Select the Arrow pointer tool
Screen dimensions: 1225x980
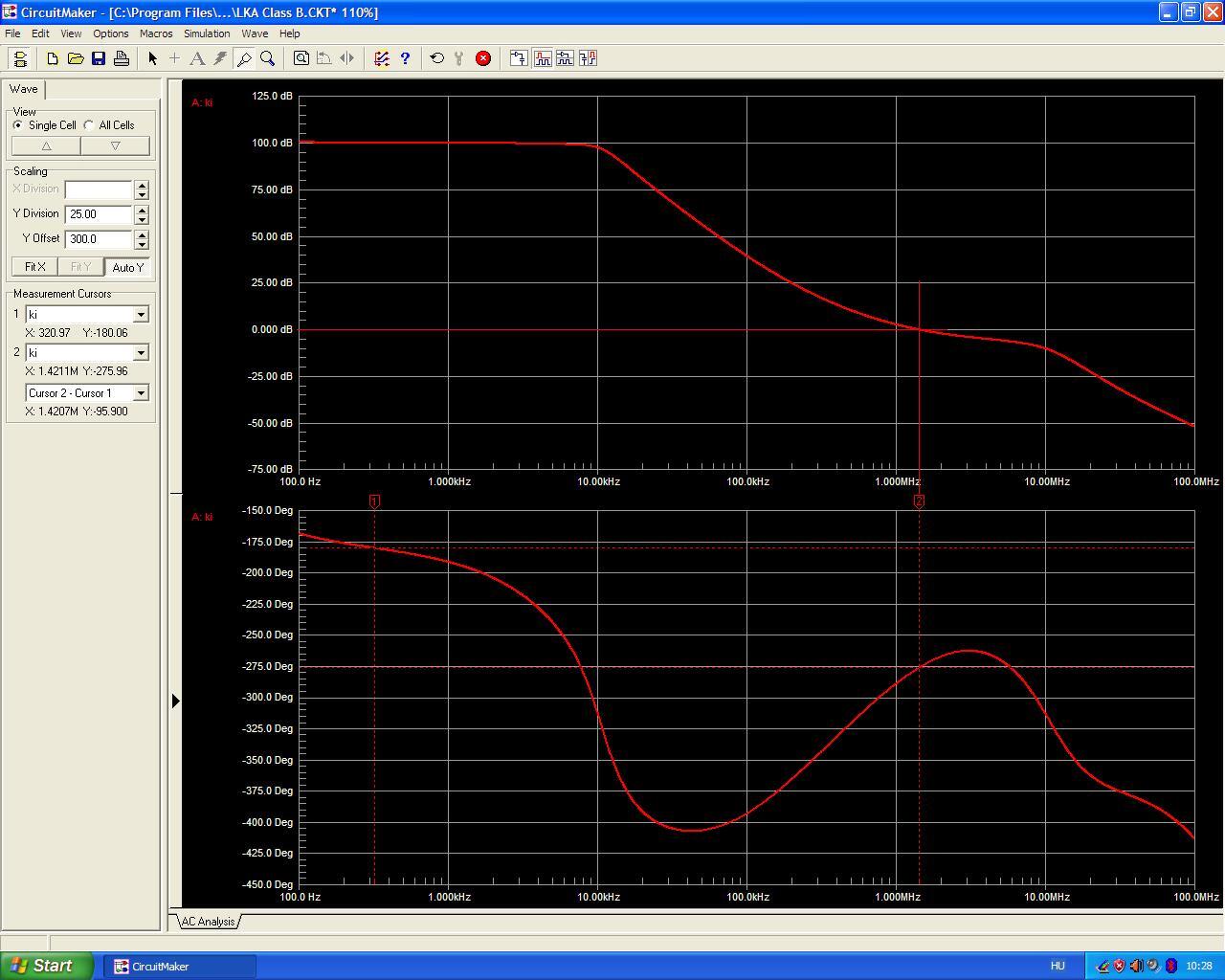click(152, 58)
